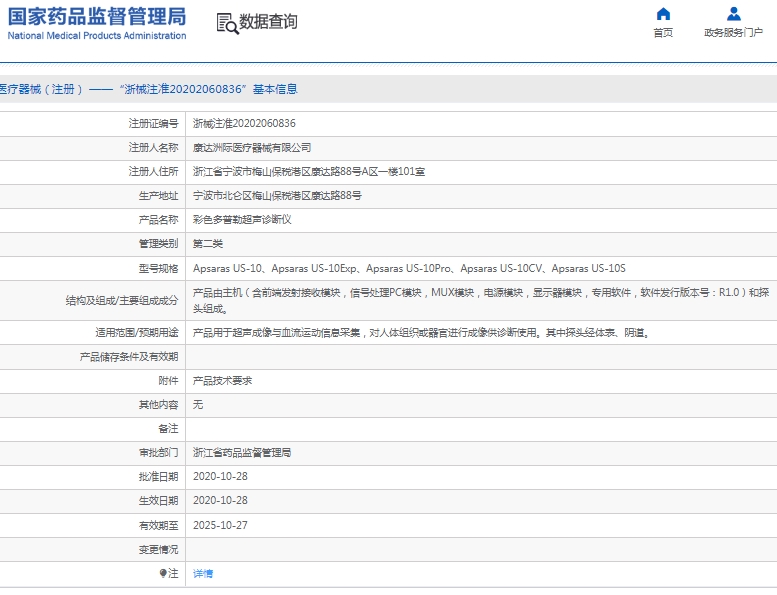Click the structure description starting 产品由主机

(481, 301)
